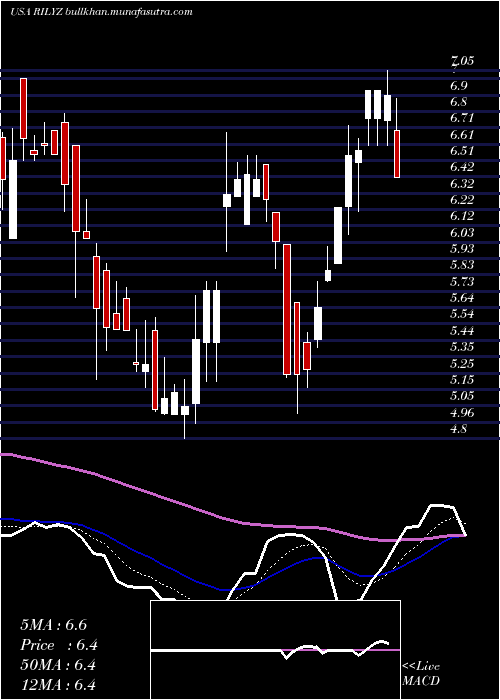Select the 6.71 price level label

click(461, 118)
